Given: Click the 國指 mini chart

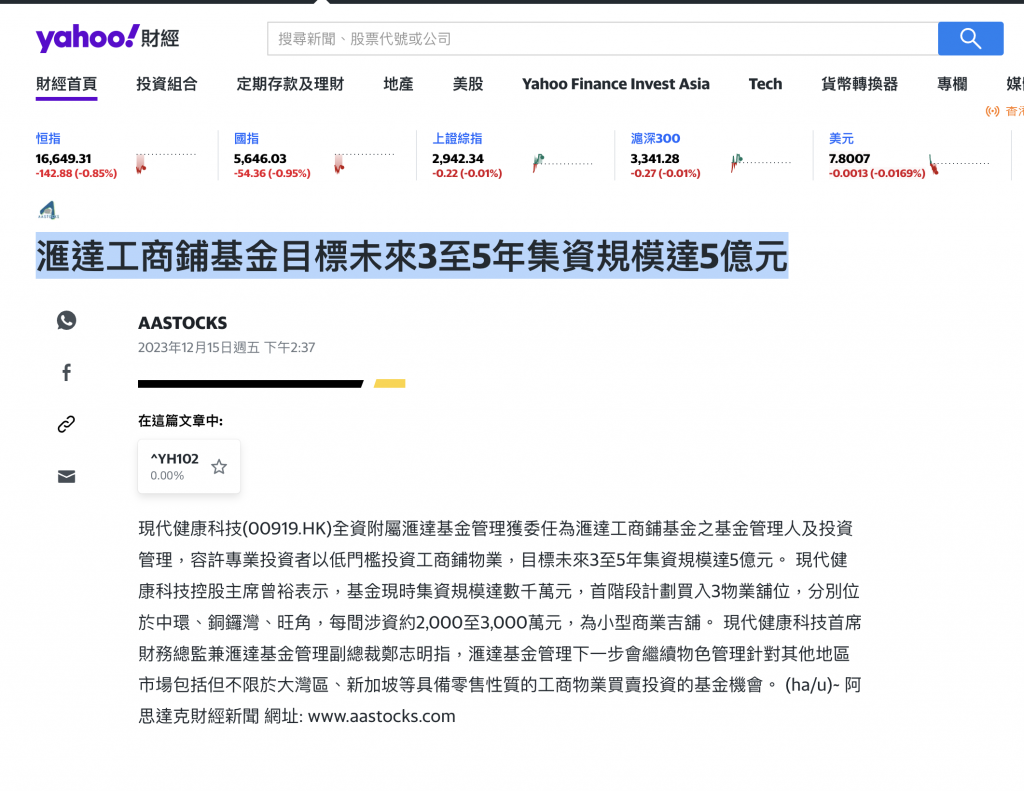Looking at the screenshot, I should coord(364,163).
